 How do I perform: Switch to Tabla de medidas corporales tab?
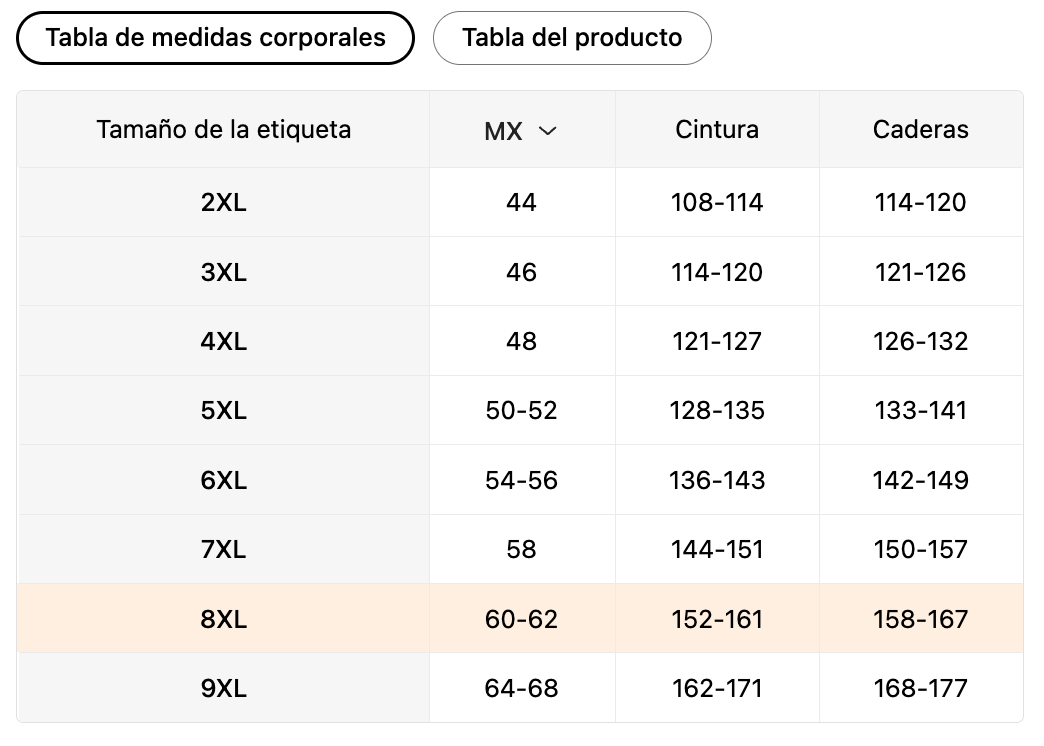tap(215, 38)
